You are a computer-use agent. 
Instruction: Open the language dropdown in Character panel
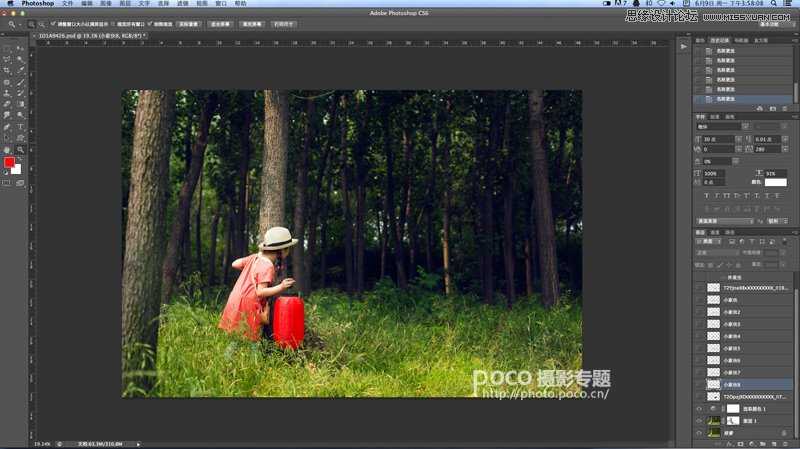coord(726,220)
